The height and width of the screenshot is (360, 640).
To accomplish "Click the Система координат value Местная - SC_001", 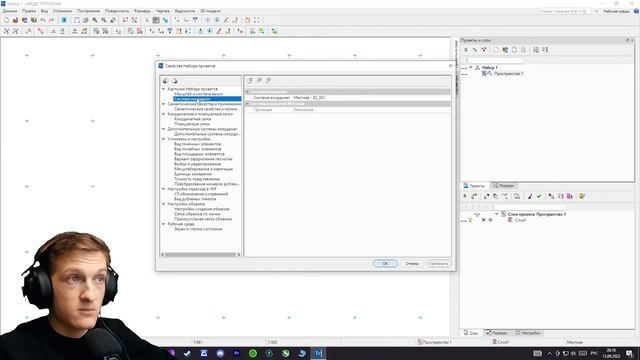I will tap(309, 98).
